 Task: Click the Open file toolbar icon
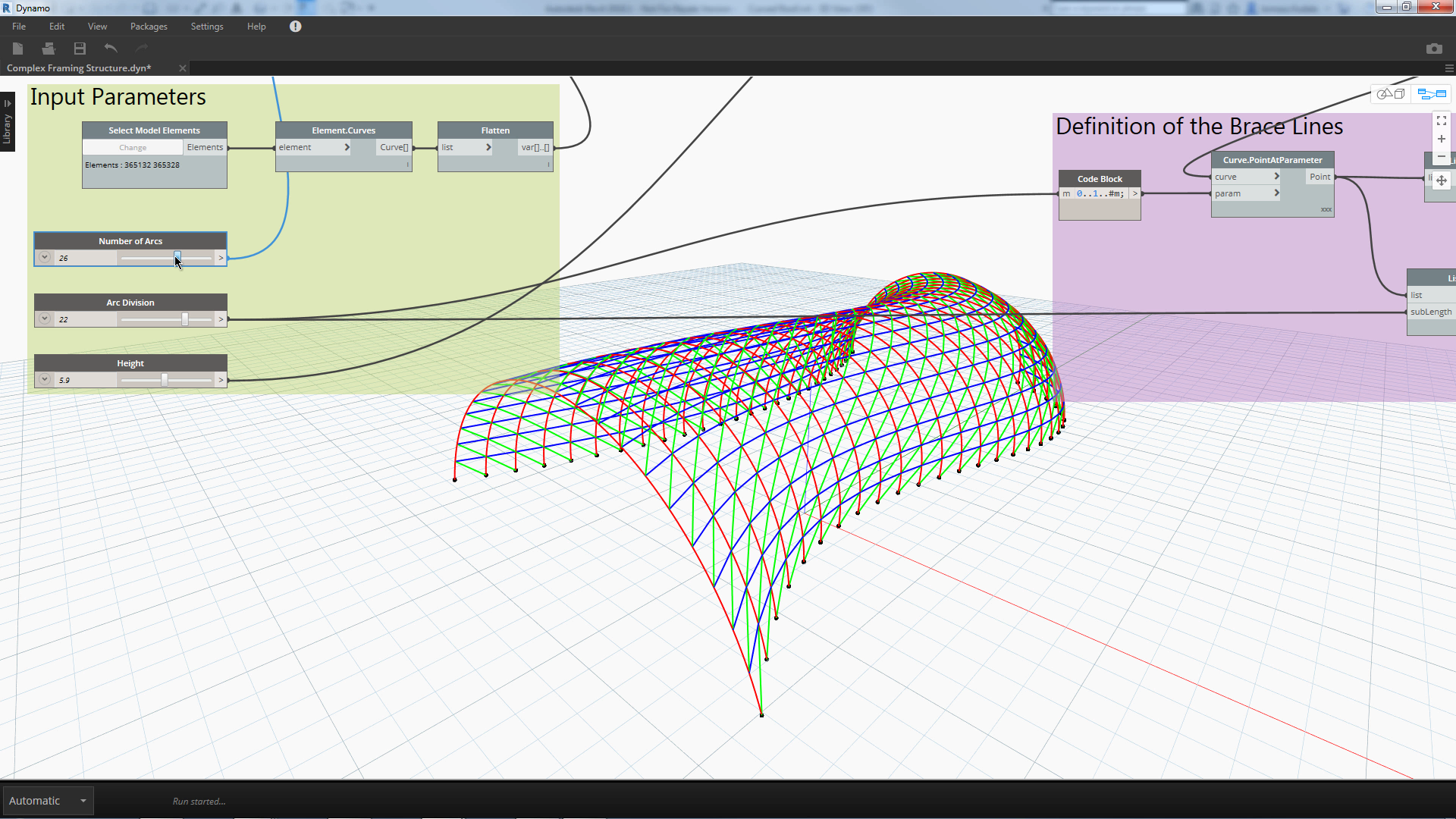pyautogui.click(x=49, y=49)
